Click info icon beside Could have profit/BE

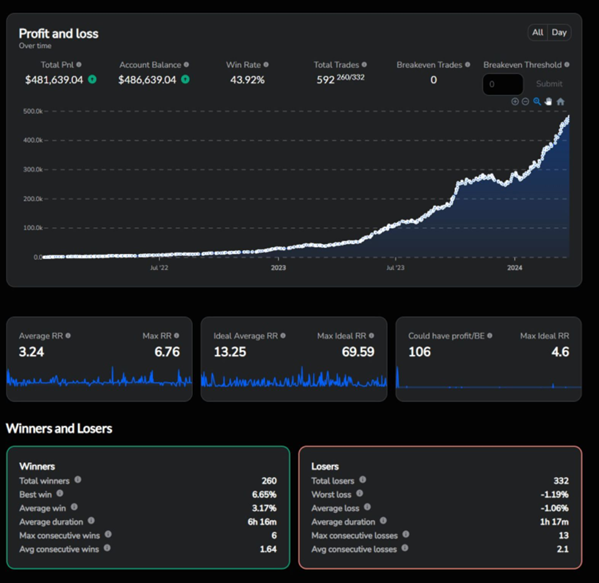coord(490,335)
